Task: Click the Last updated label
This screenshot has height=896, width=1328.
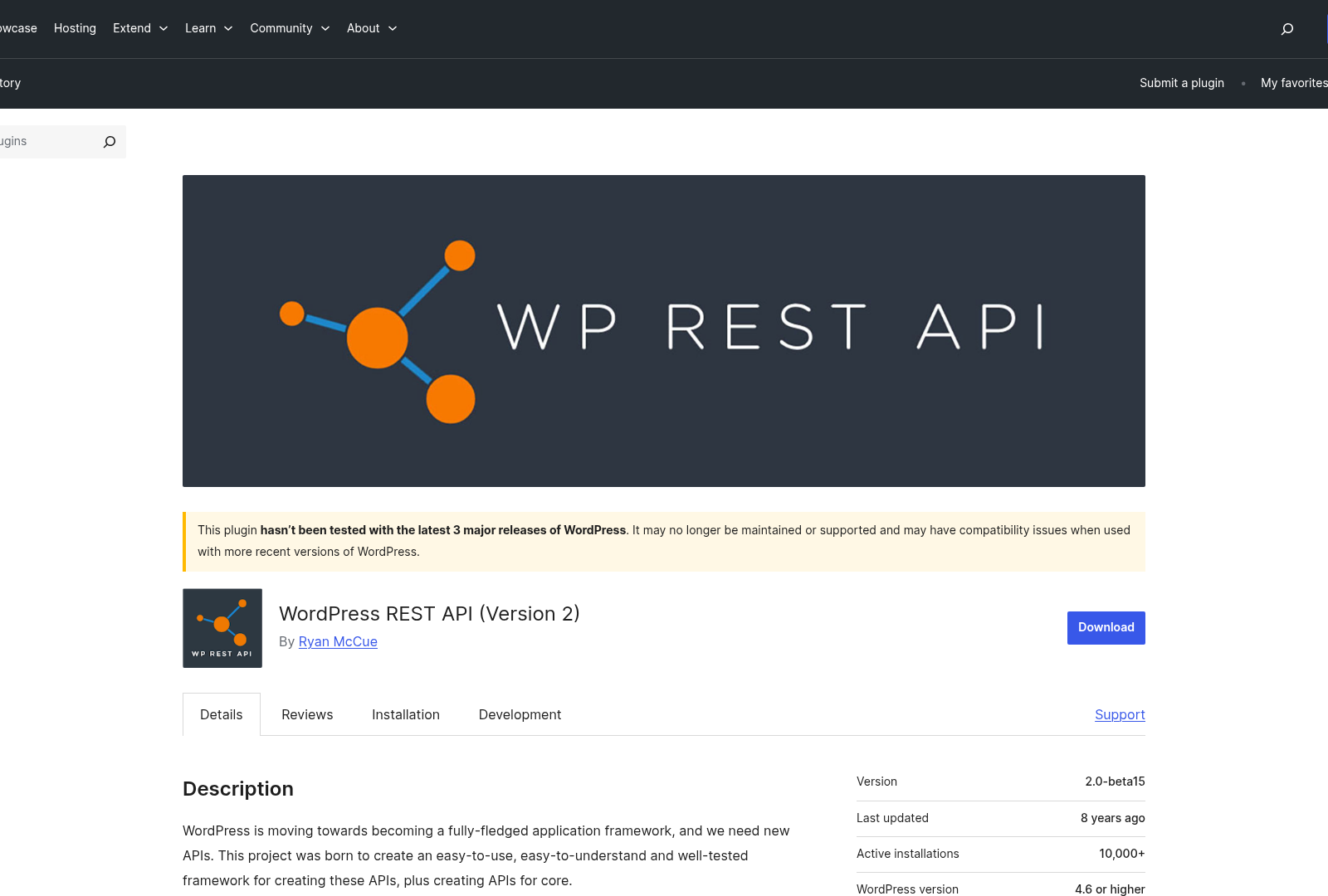Action: click(x=892, y=818)
